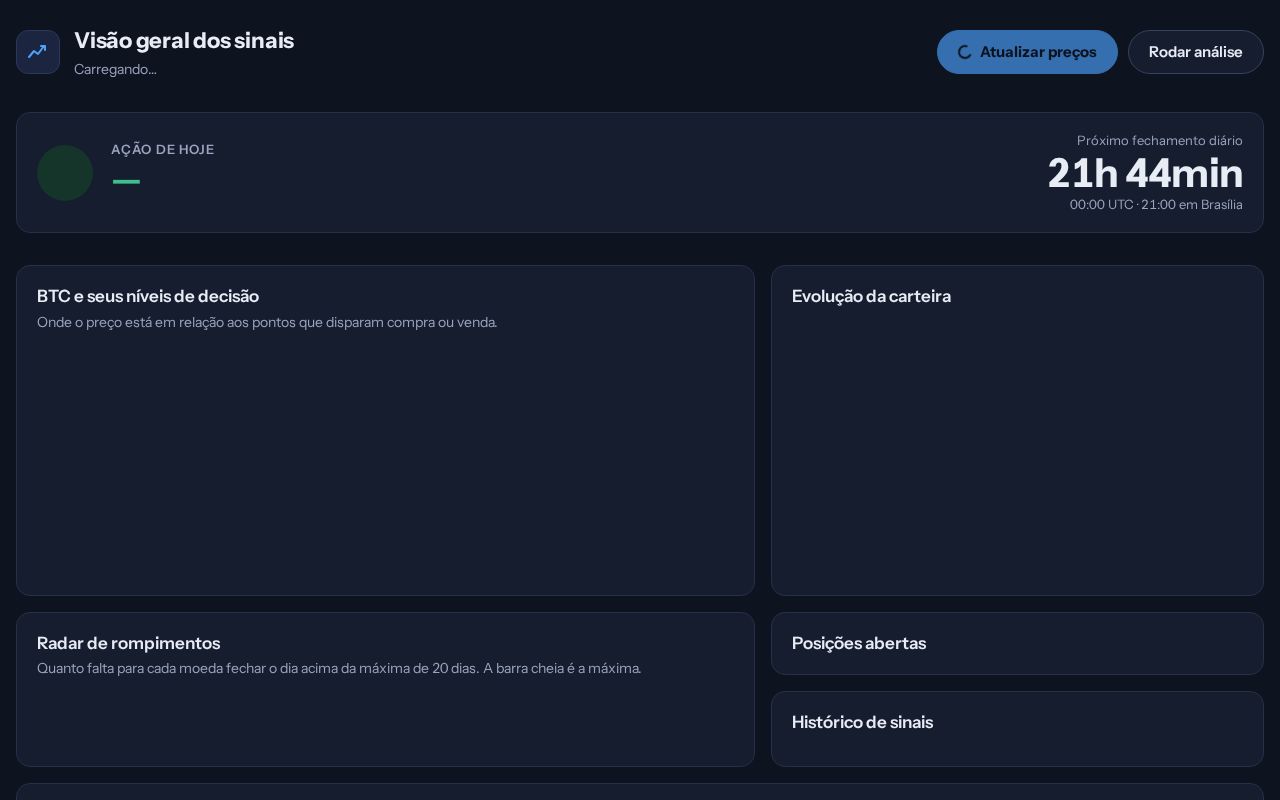The height and width of the screenshot is (800, 1280).
Task: Click the 00:00 UTC · 21:00 em Brasília text
Action: 1156,205
